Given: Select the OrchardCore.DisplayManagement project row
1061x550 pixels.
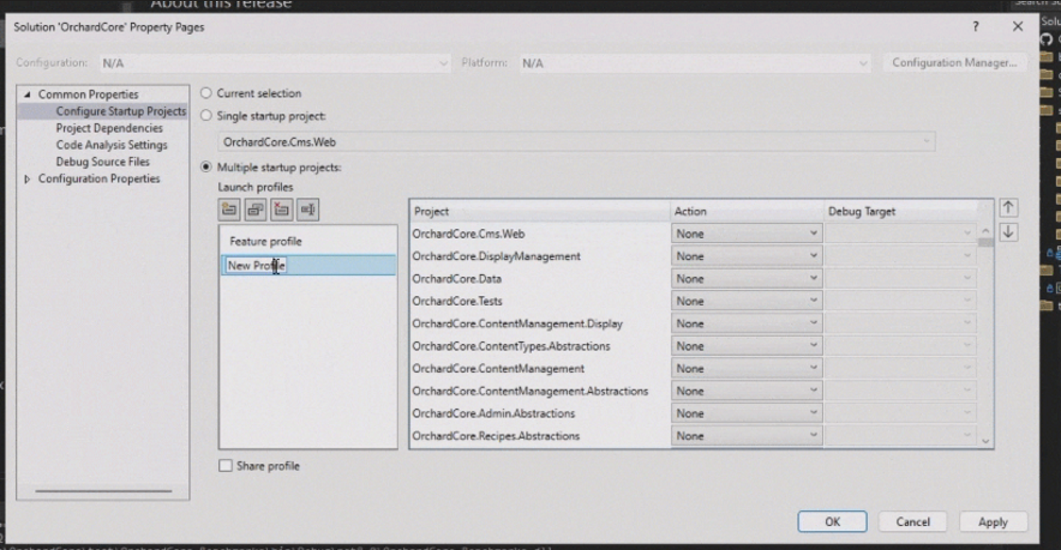Looking at the screenshot, I should (540, 256).
